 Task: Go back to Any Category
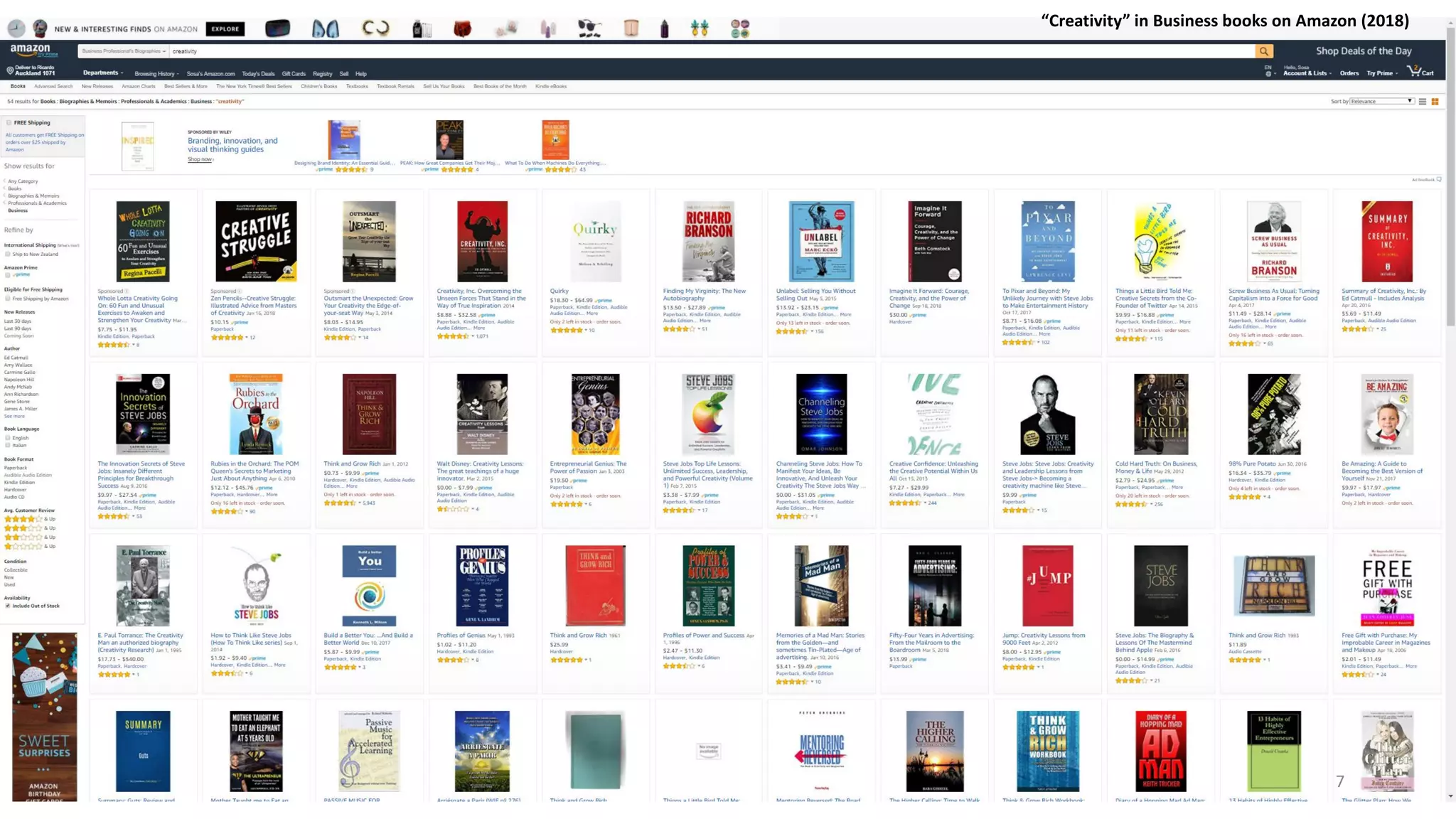[x=22, y=181]
